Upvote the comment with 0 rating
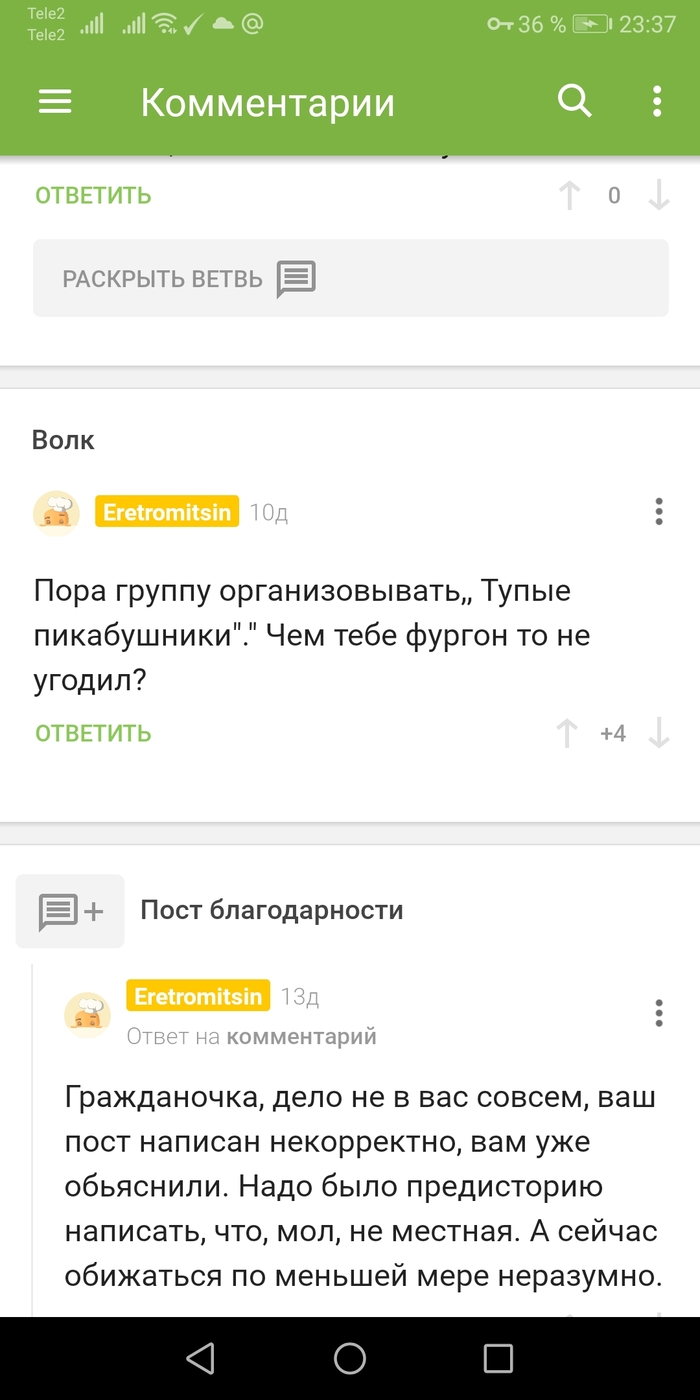 click(569, 195)
